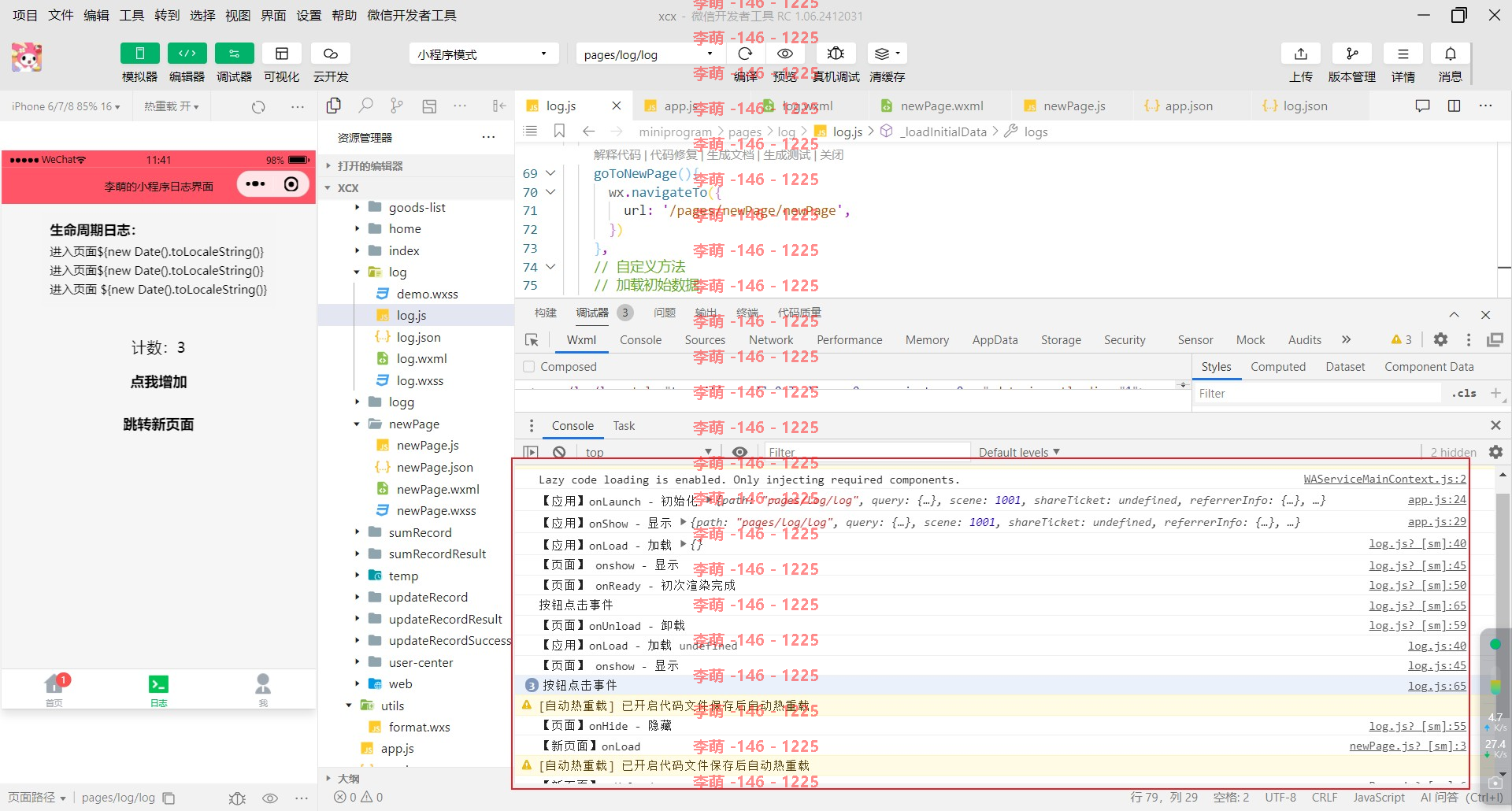Viewport: 1512px width, 811px height.
Task: Click the collapse sidebar icon
Action: 499,106
